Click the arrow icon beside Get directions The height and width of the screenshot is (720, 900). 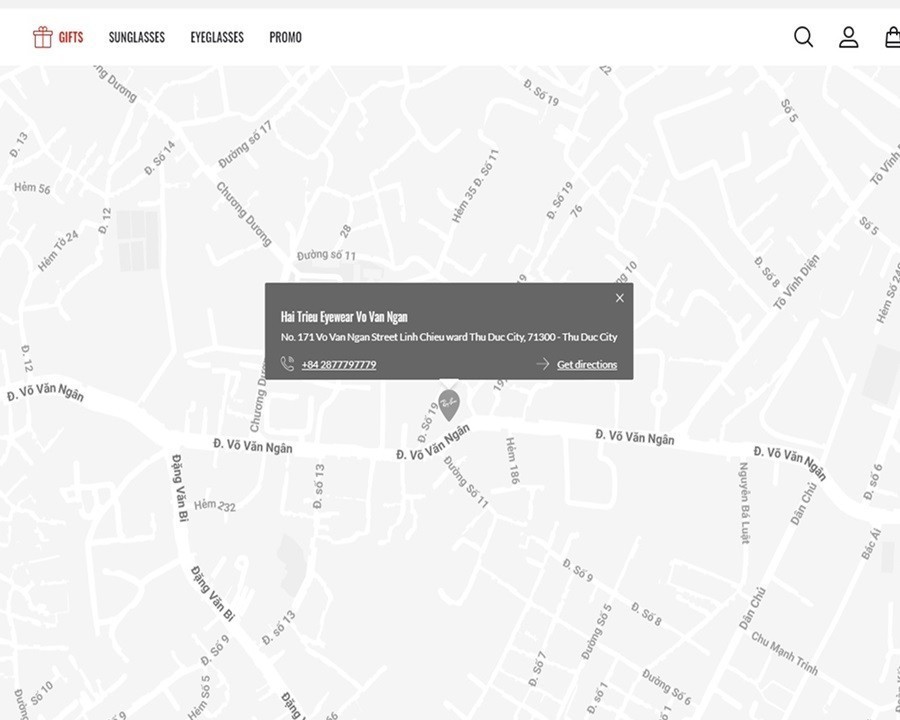(542, 364)
